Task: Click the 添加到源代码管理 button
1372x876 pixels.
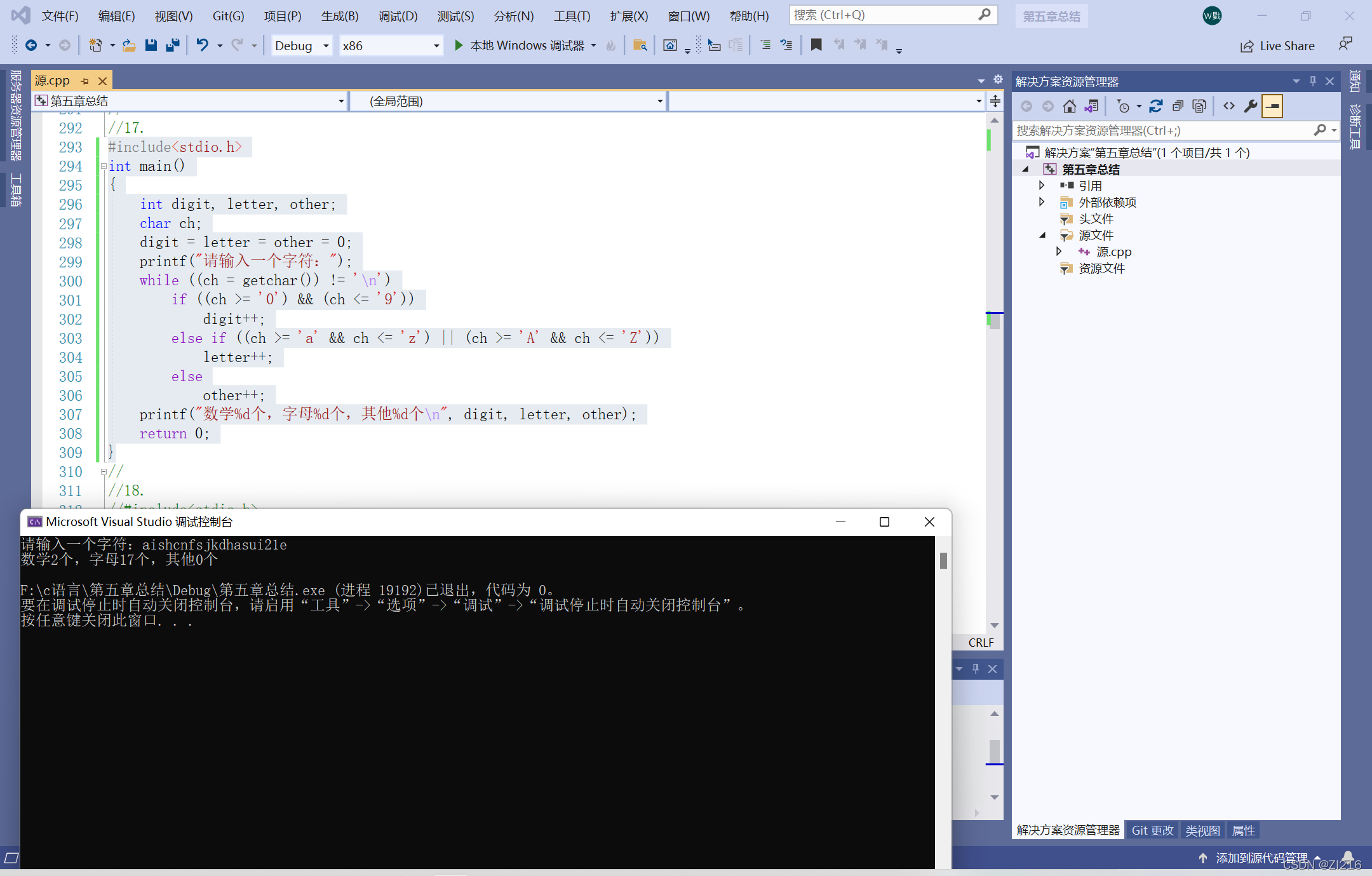Action: pyautogui.click(x=1259, y=858)
